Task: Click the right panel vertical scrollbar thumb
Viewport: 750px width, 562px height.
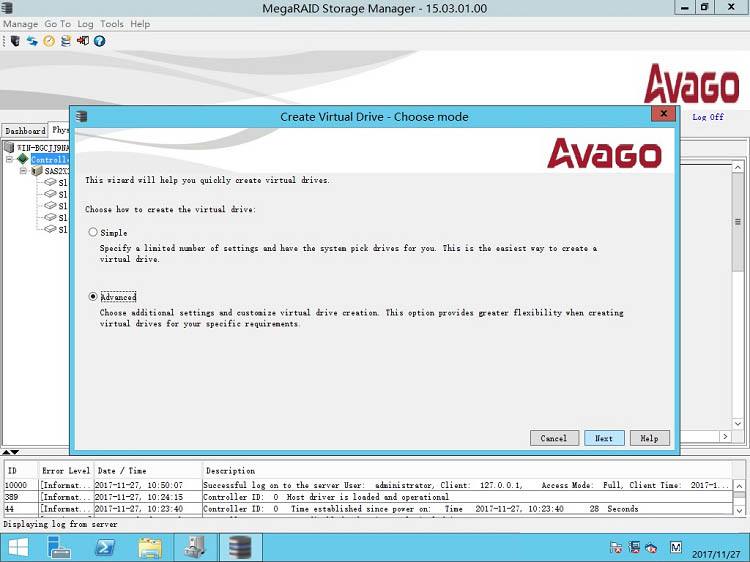Action: click(738, 221)
